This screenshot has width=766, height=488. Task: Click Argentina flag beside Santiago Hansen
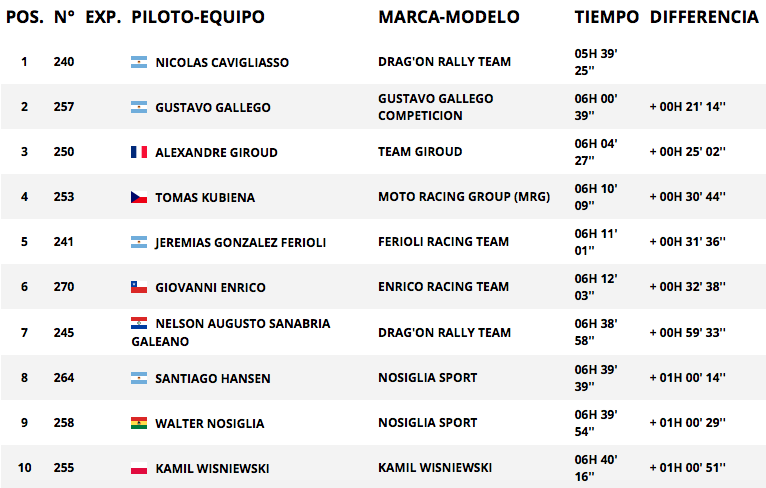click(139, 378)
